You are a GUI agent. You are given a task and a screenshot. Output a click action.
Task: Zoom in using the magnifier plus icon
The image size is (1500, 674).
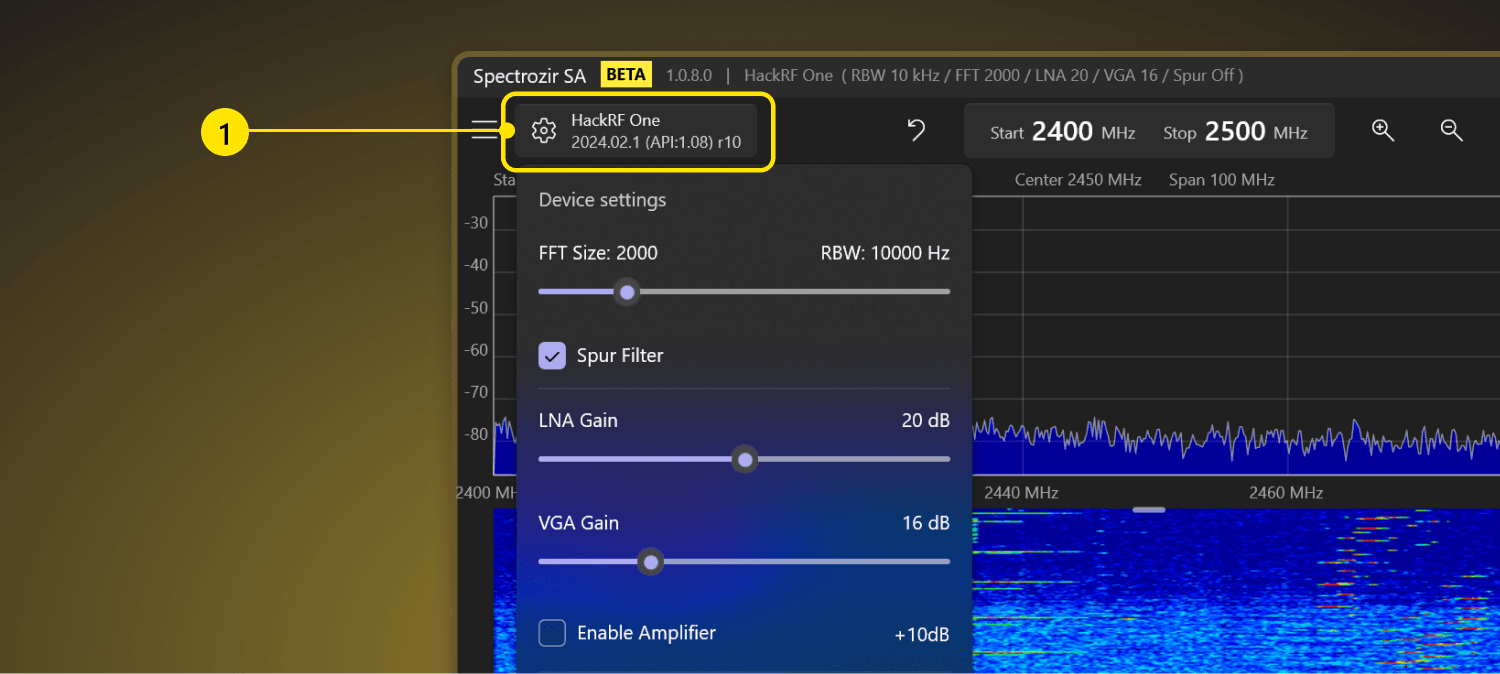tap(1383, 130)
